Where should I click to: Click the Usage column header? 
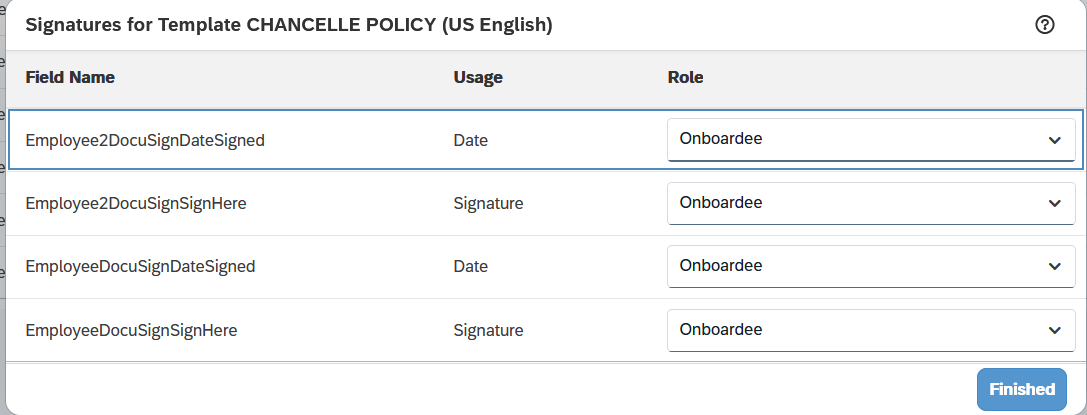478,78
